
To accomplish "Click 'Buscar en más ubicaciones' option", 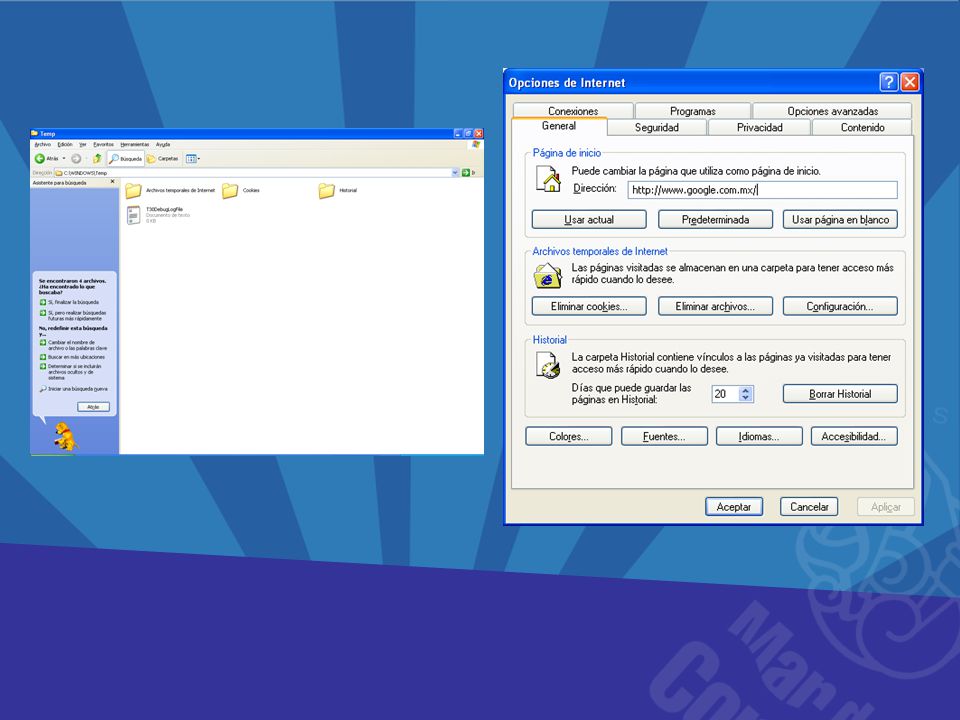I will click(x=72, y=357).
